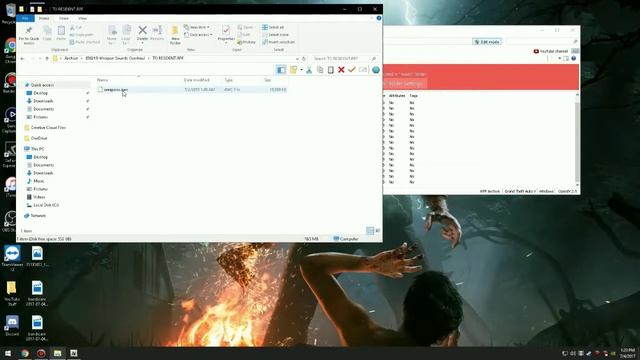Open the File ribbon tab
This screenshot has width=640, height=360.
(25, 18)
